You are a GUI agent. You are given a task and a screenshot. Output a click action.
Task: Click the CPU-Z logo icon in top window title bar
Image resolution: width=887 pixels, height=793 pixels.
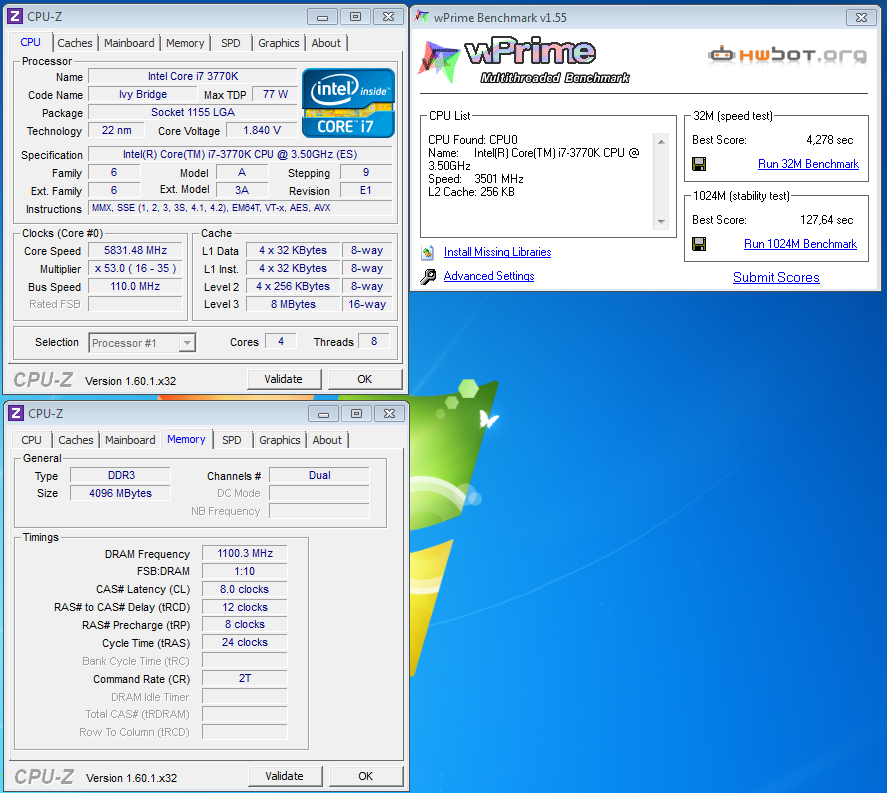pyautogui.click(x=15, y=16)
